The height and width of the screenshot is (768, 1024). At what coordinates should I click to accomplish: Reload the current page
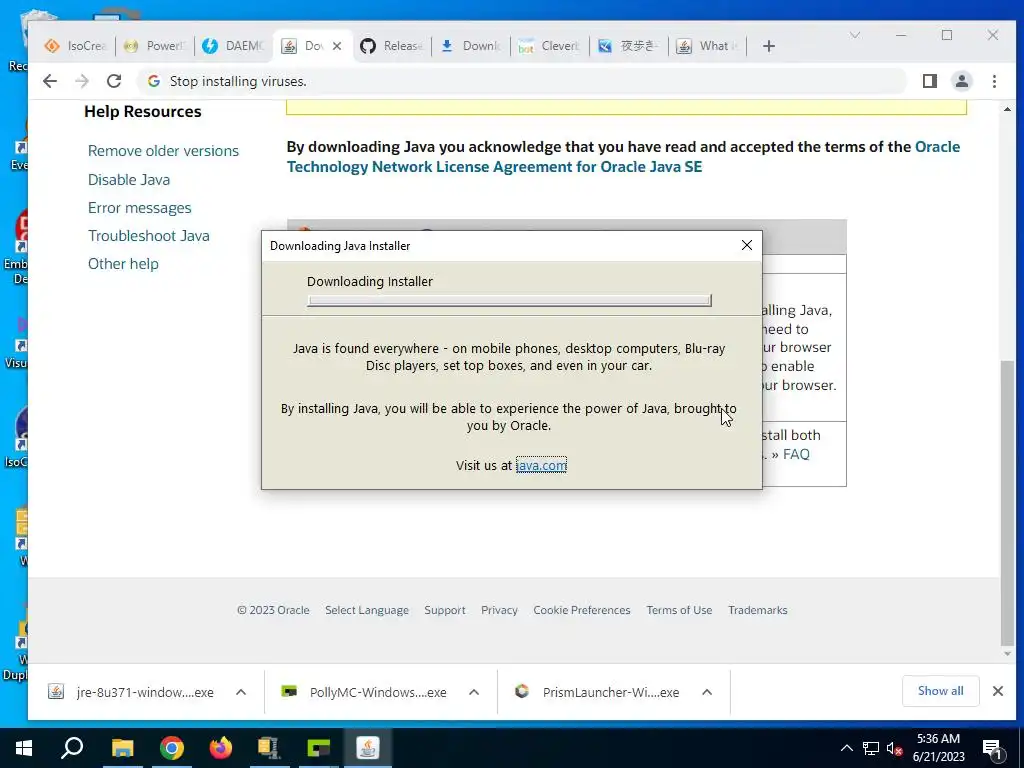[114, 81]
